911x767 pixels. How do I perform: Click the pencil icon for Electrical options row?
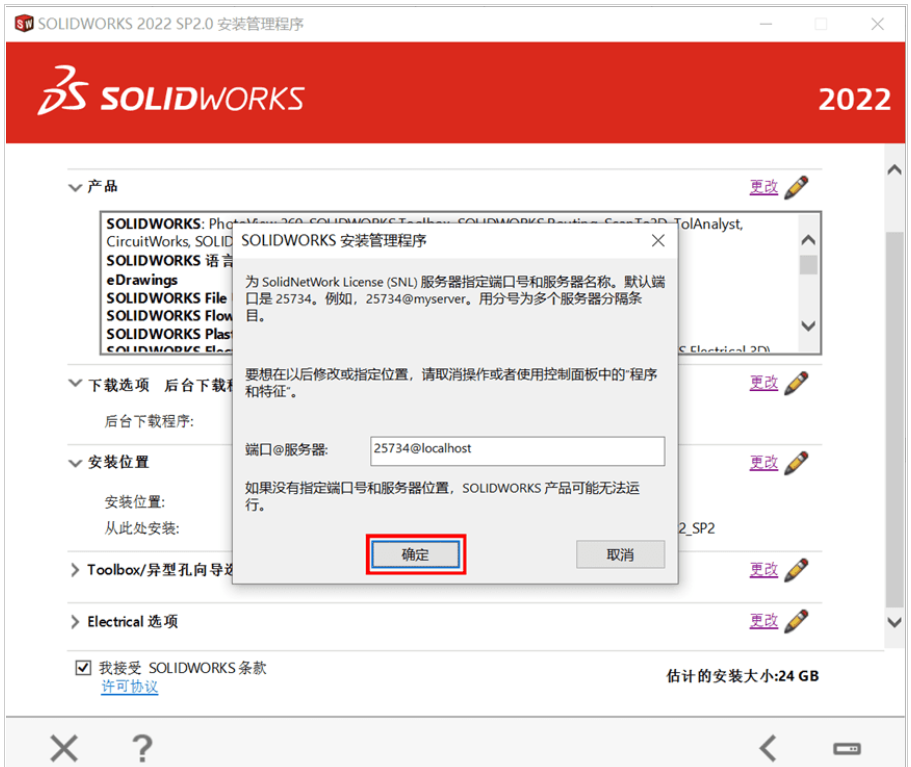(x=796, y=621)
